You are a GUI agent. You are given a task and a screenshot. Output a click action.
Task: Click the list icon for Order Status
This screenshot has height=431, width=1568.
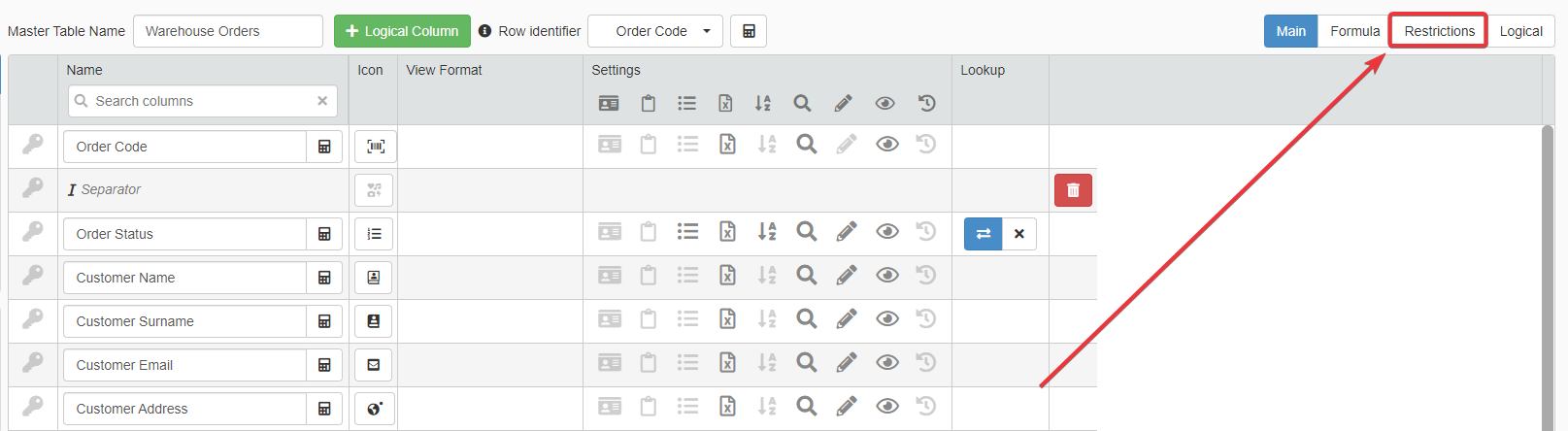coord(374,234)
